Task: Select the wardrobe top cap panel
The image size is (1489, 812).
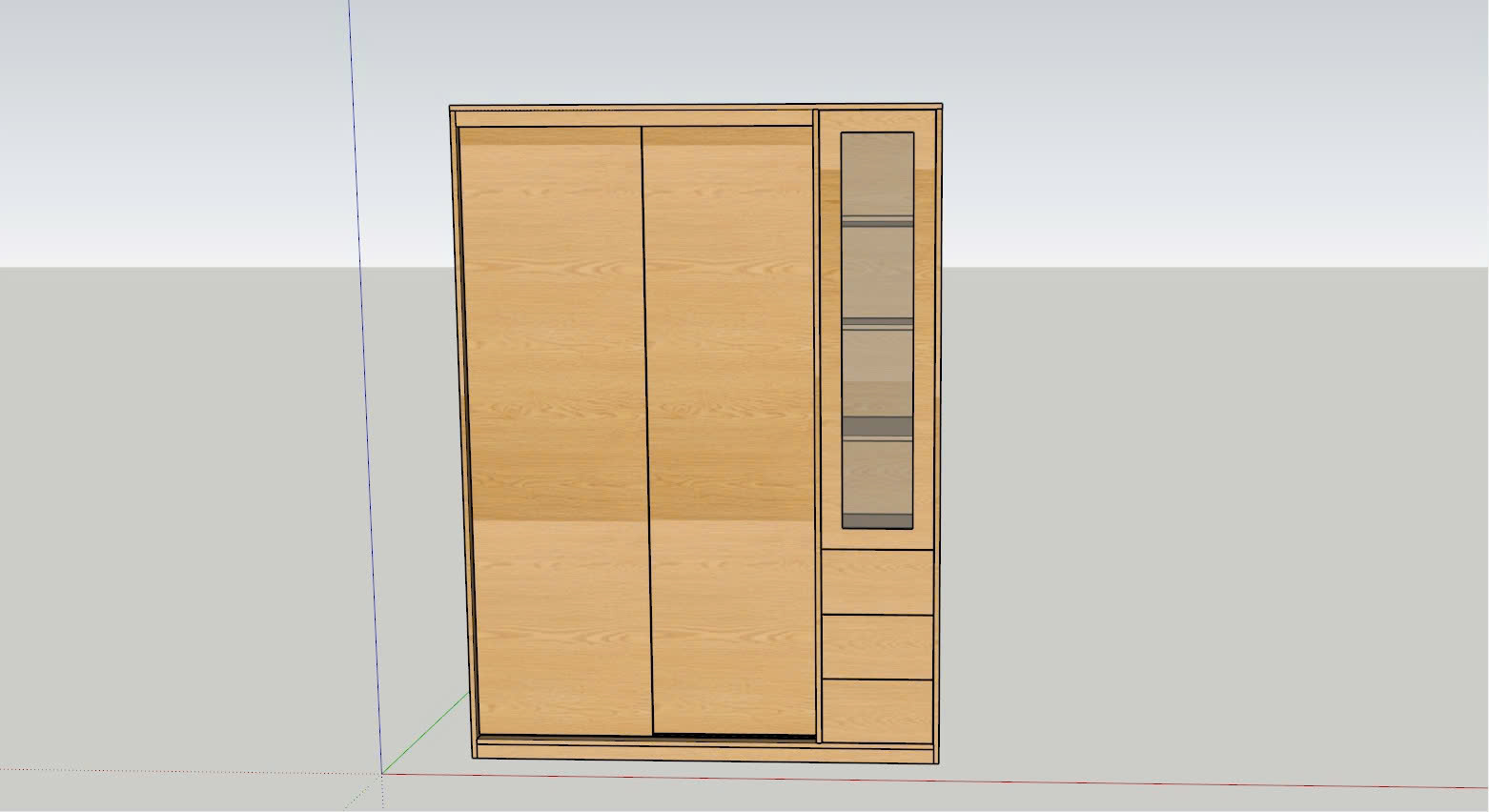Action: point(696,108)
